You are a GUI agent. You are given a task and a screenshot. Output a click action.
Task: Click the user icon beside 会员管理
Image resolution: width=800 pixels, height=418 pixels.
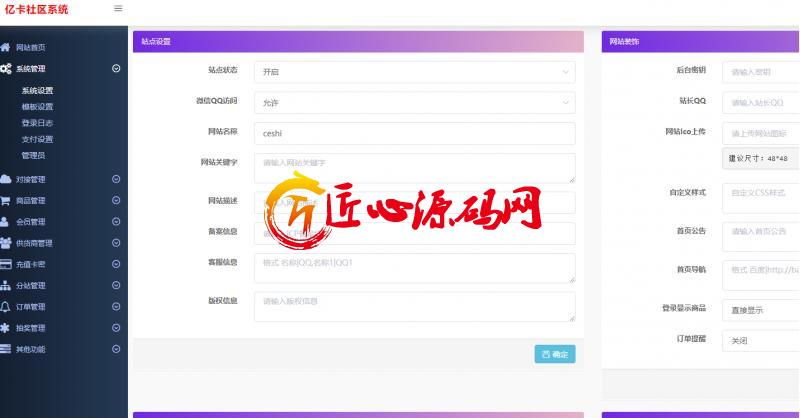pos(5,222)
